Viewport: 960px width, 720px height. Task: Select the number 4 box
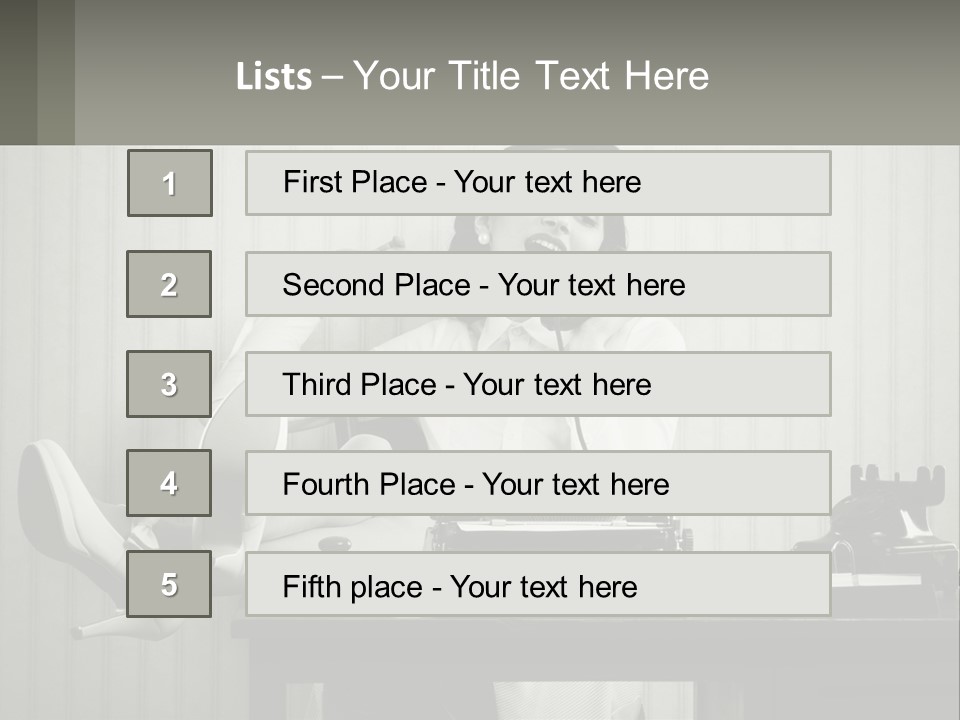(x=169, y=483)
